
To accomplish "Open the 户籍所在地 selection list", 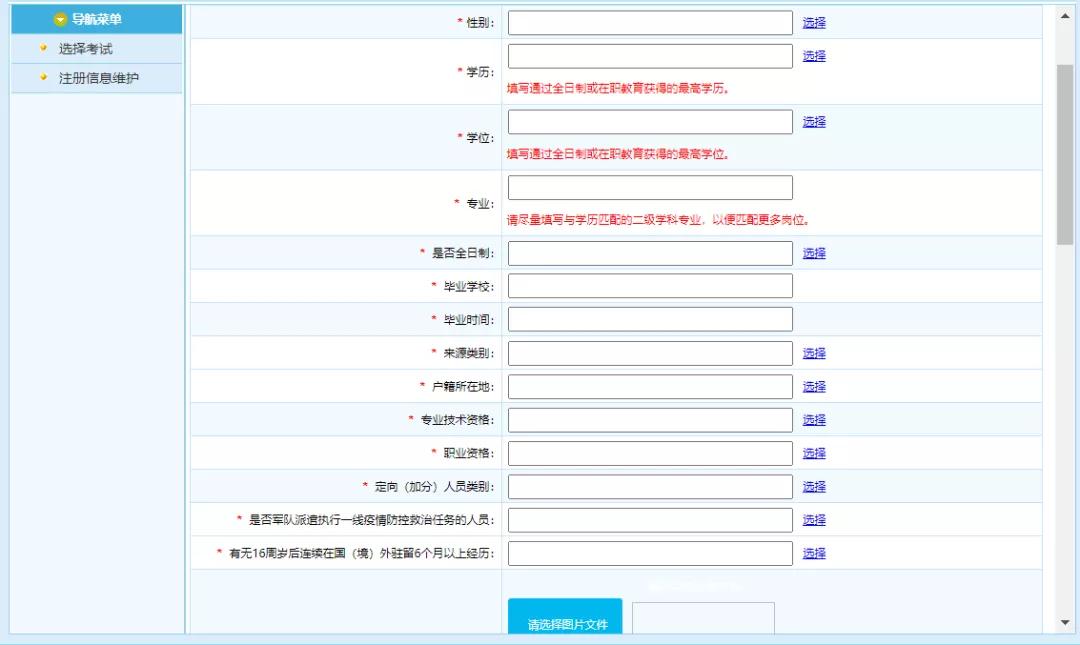I will tap(813, 386).
